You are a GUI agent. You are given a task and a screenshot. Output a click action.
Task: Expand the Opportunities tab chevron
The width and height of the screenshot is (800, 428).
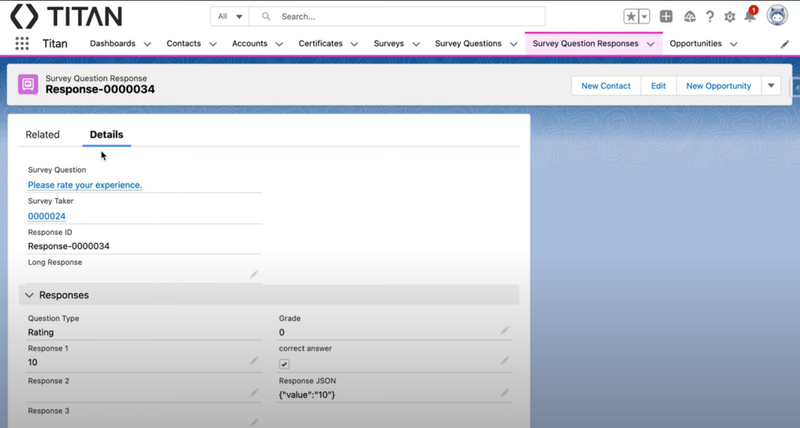734,44
